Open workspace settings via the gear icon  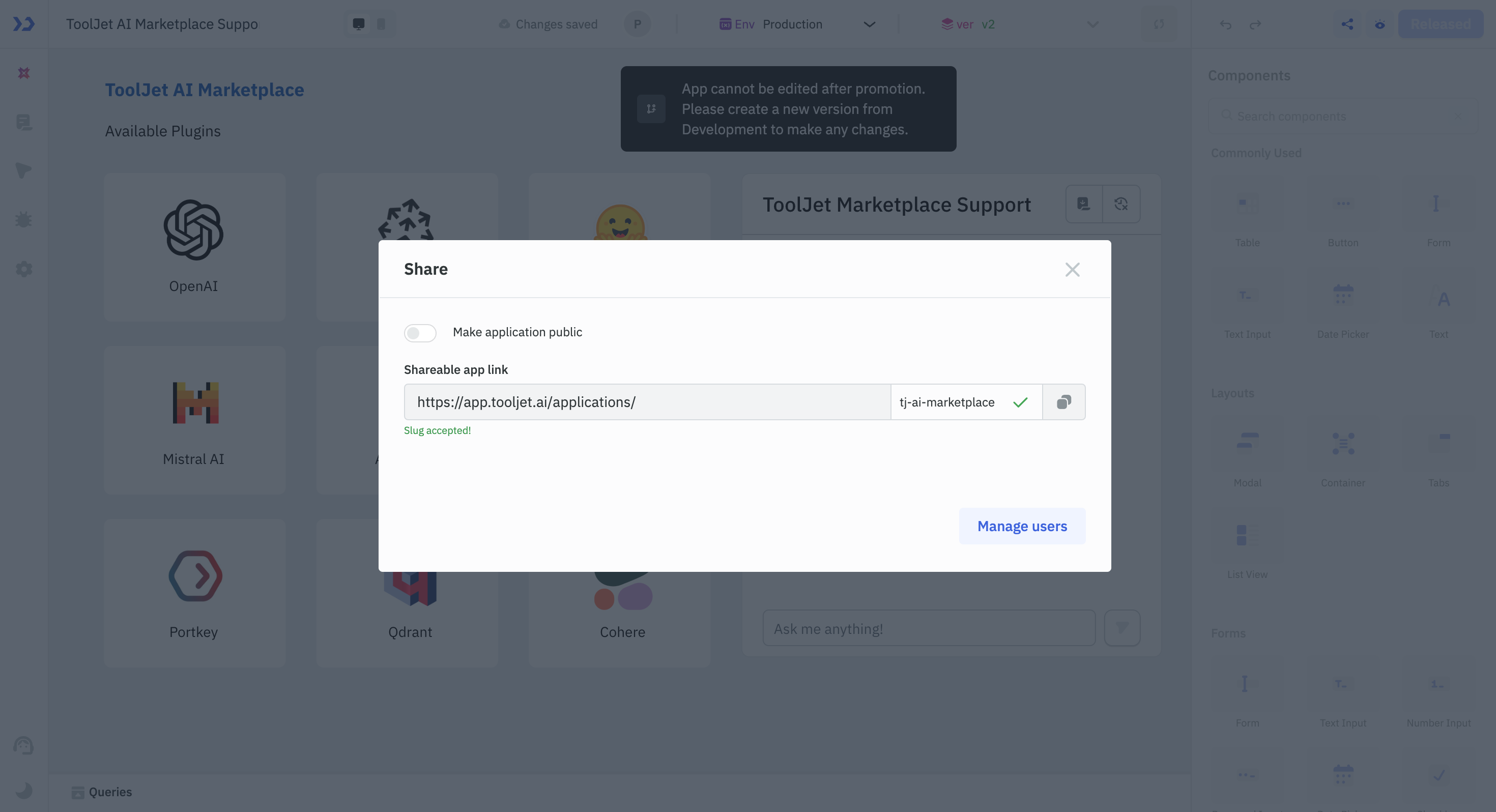[x=24, y=269]
